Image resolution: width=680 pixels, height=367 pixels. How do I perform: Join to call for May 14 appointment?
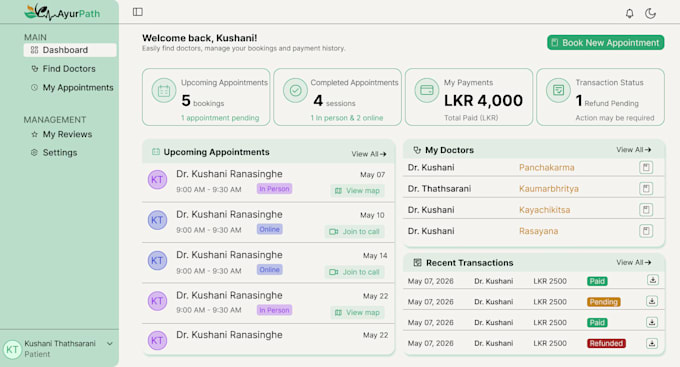(354, 272)
